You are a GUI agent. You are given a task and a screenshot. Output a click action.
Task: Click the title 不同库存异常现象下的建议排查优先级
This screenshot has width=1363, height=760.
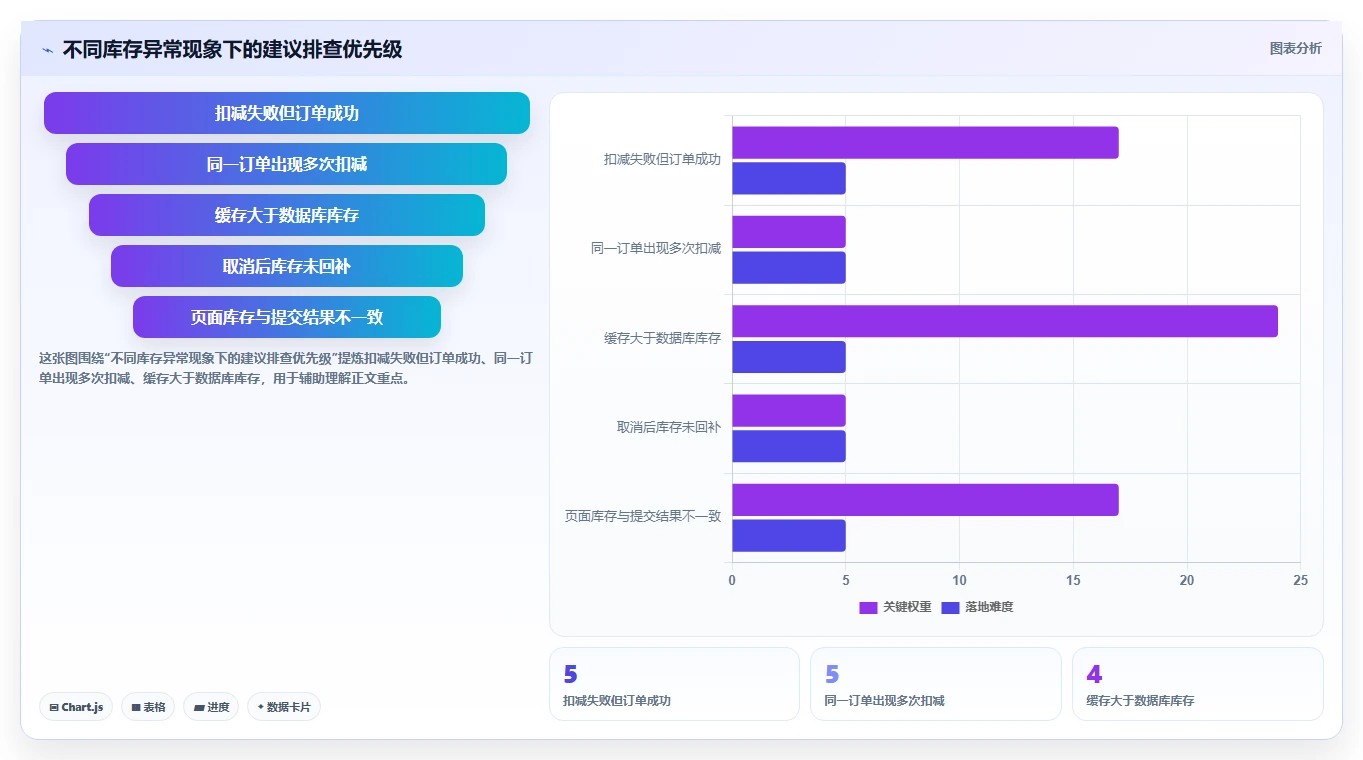coord(232,49)
